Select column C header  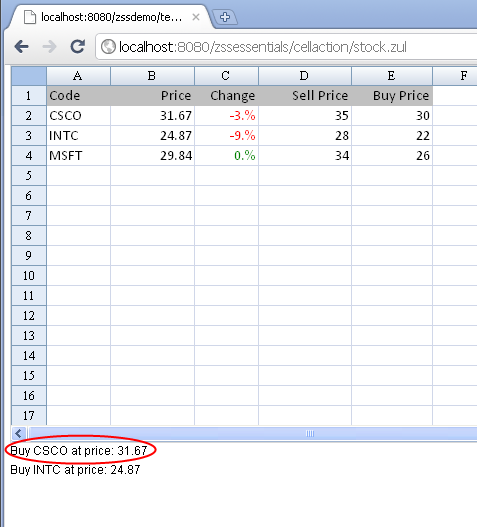pos(226,76)
